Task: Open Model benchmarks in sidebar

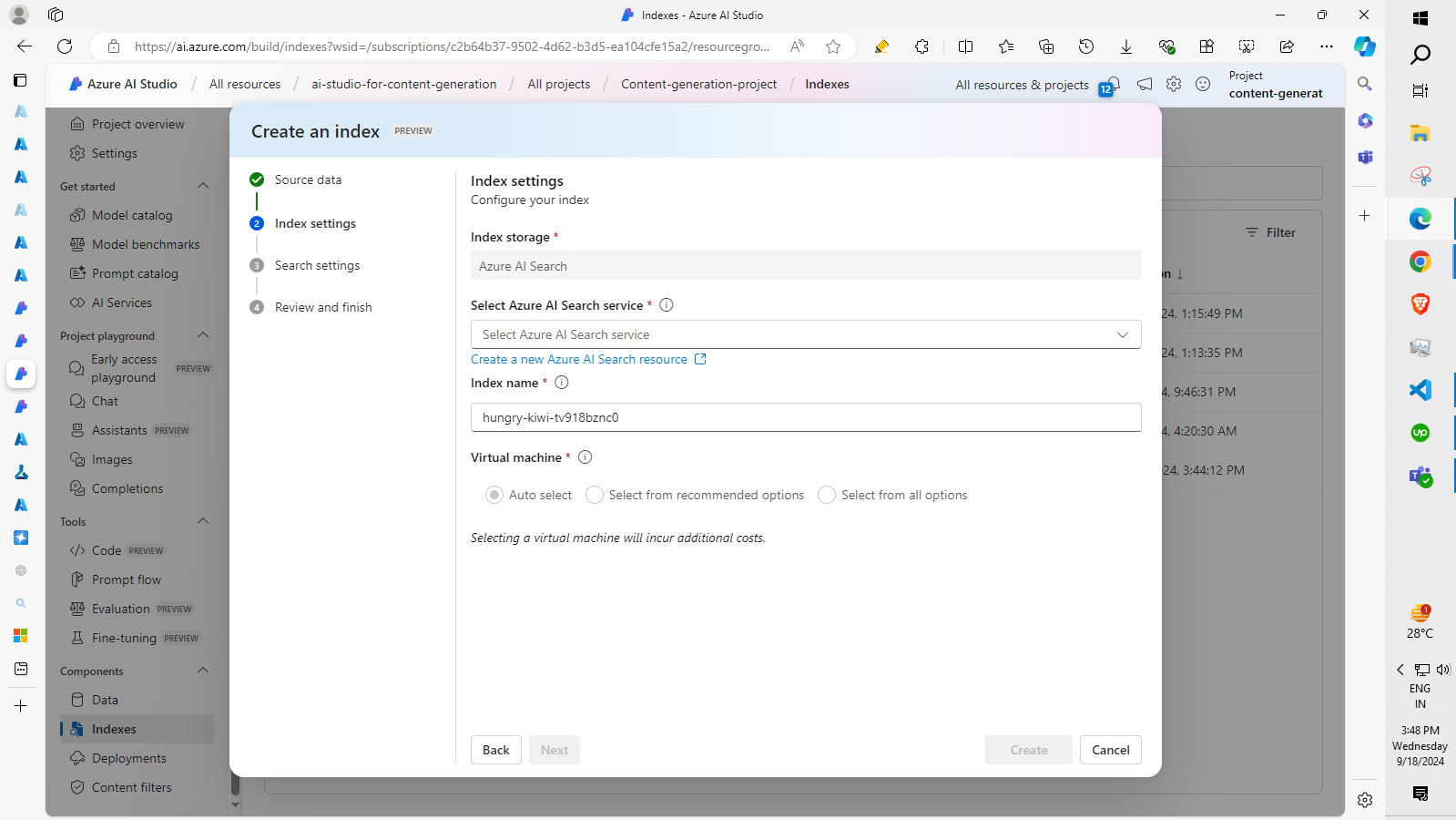Action: (146, 244)
